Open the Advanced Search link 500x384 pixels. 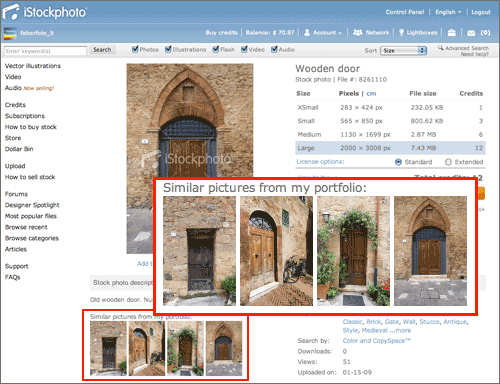[x=467, y=48]
